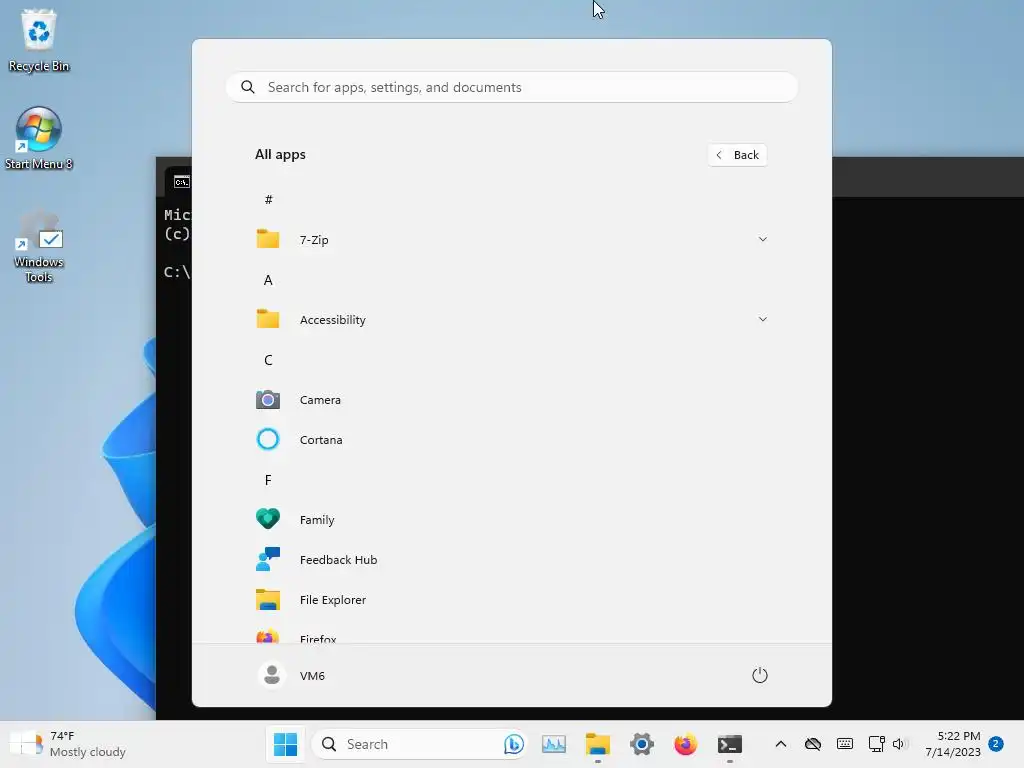Open File Explorer from the taskbar
The height and width of the screenshot is (768, 1024).
[x=598, y=744]
